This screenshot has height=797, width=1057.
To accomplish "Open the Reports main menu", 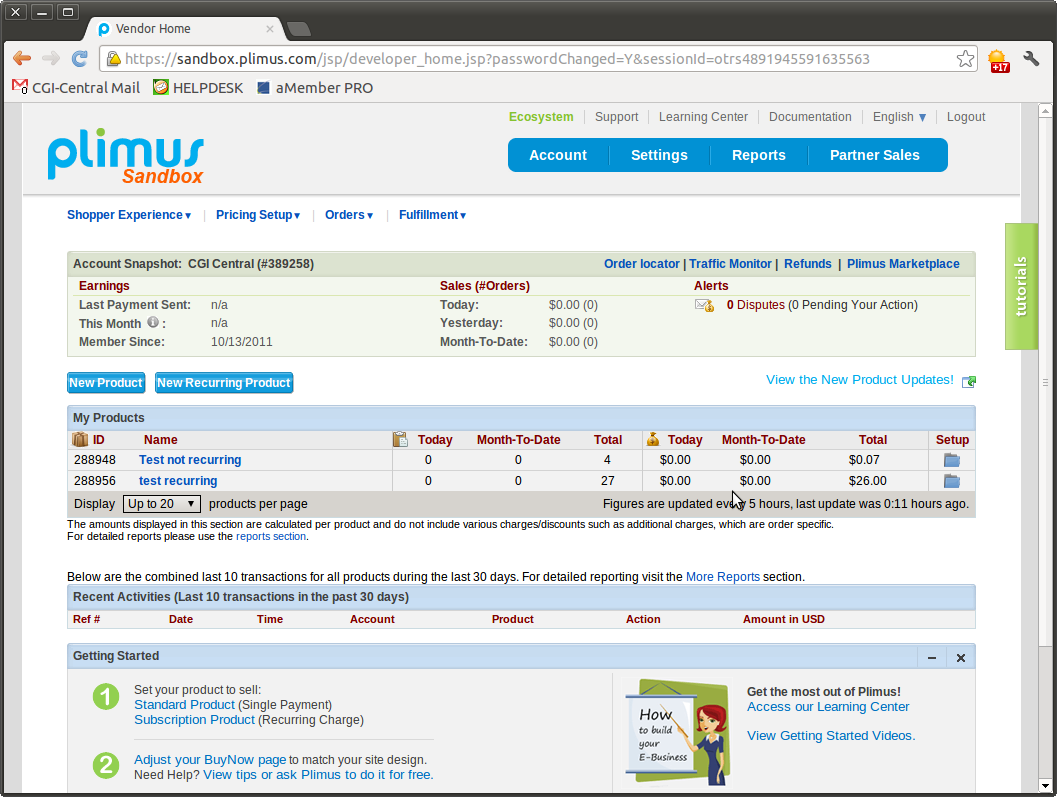I will (x=758, y=155).
